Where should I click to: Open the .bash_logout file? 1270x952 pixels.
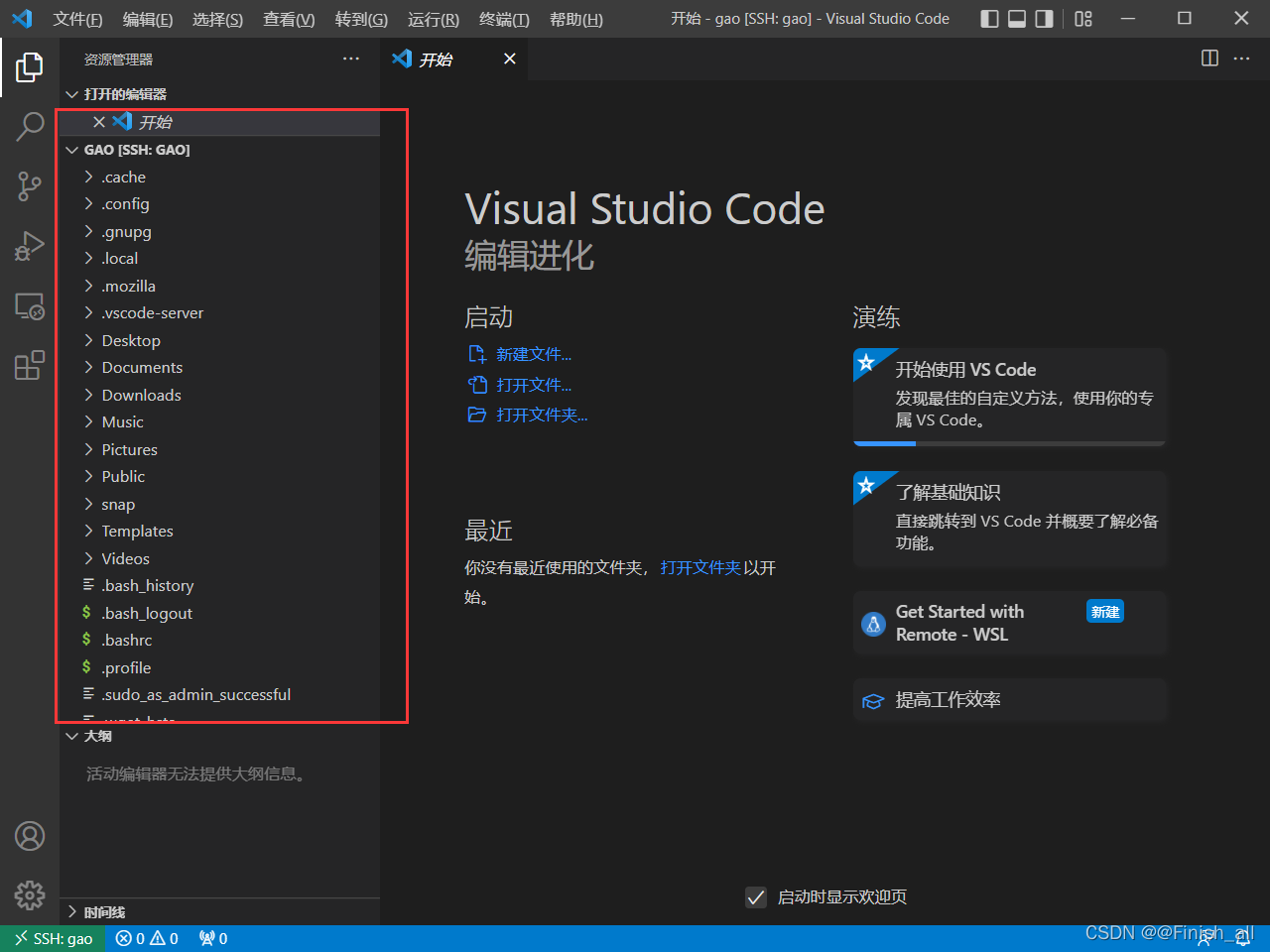coord(218,613)
